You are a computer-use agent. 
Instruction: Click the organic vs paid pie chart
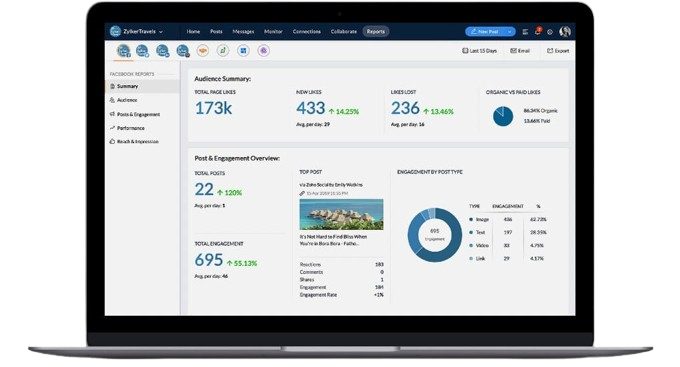[503, 116]
